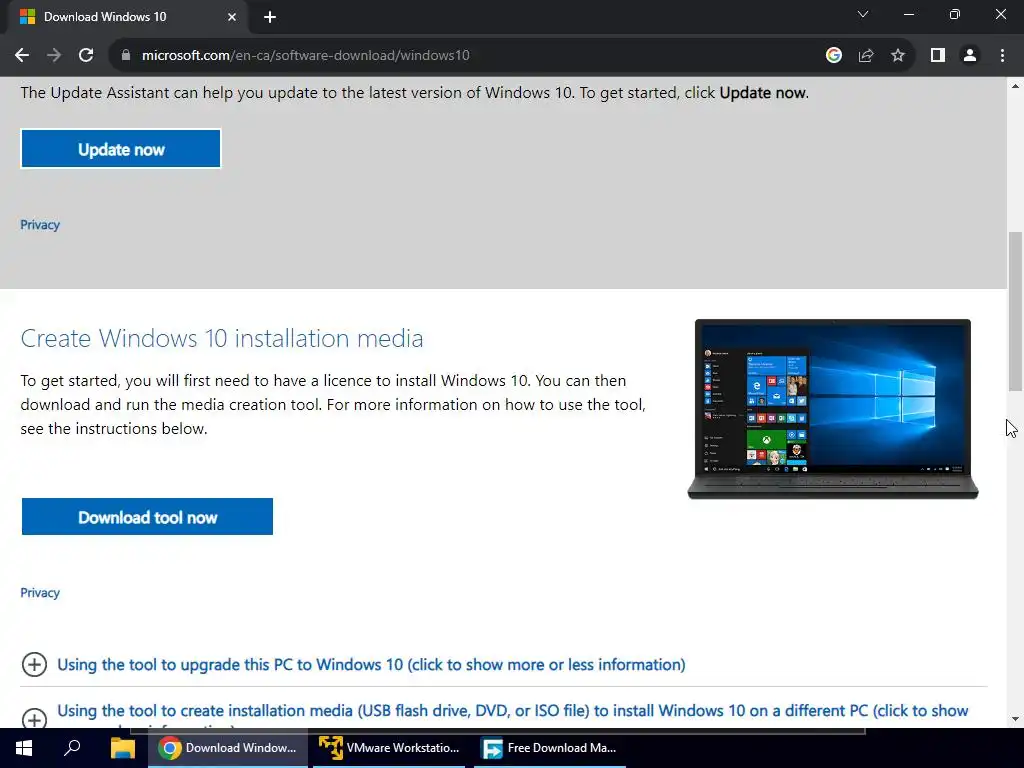
Task: Open the Chrome profile menu
Action: point(970,56)
